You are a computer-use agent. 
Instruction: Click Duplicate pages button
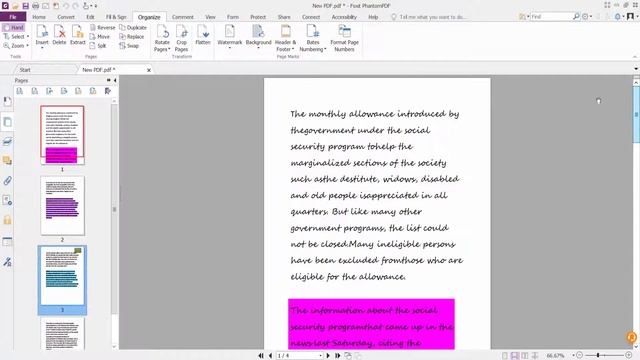pos(133,27)
